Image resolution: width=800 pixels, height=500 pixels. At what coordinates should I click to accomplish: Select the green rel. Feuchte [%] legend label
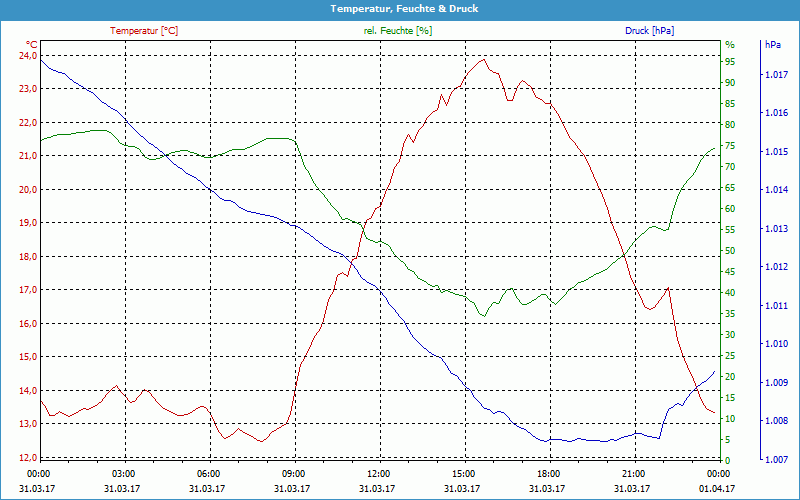pyautogui.click(x=398, y=31)
